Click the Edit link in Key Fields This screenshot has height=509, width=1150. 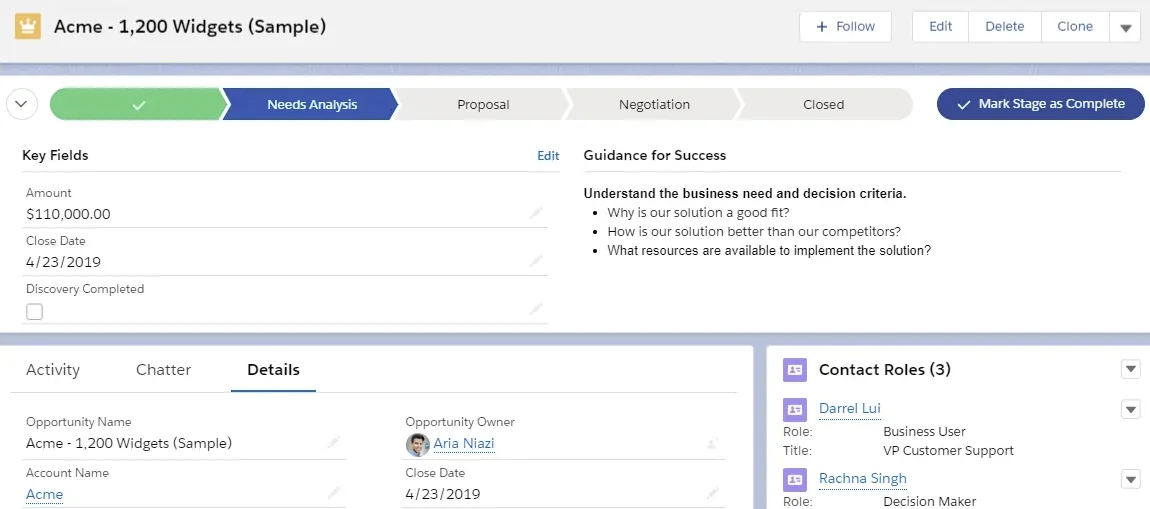click(x=548, y=155)
